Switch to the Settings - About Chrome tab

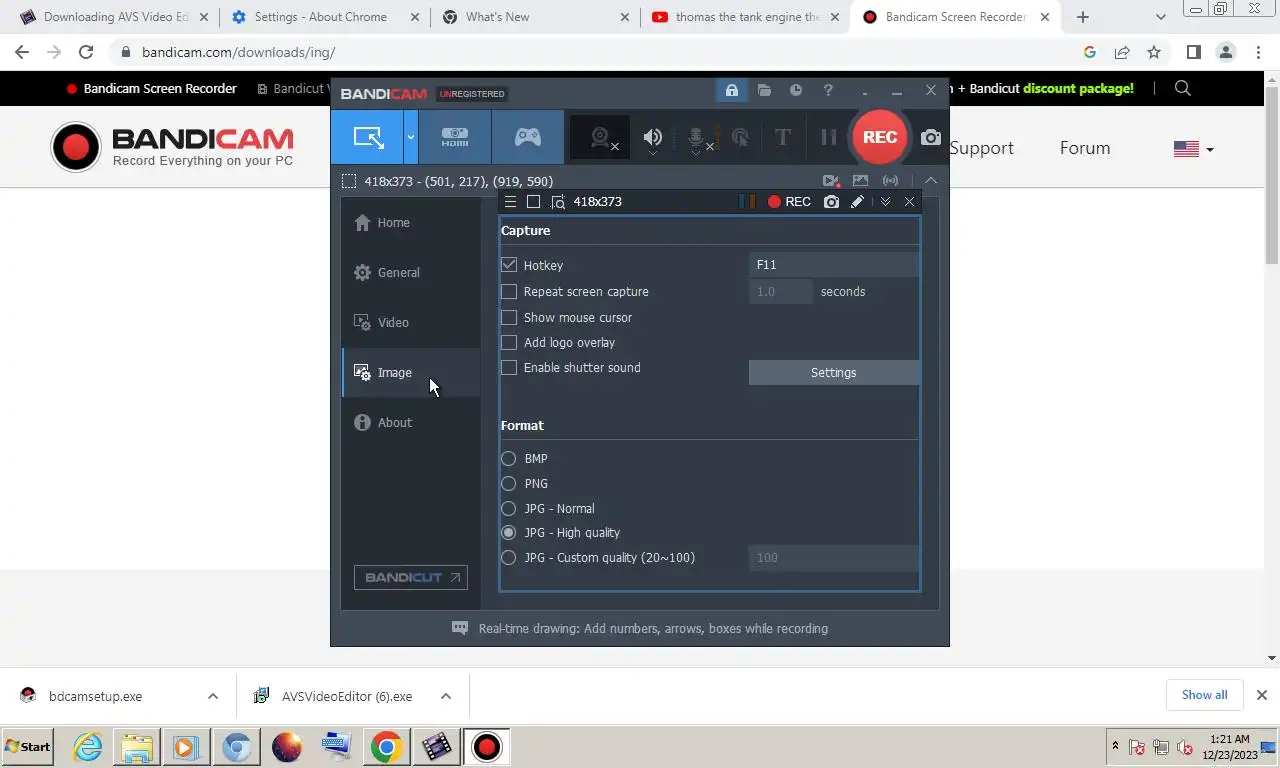click(x=323, y=17)
